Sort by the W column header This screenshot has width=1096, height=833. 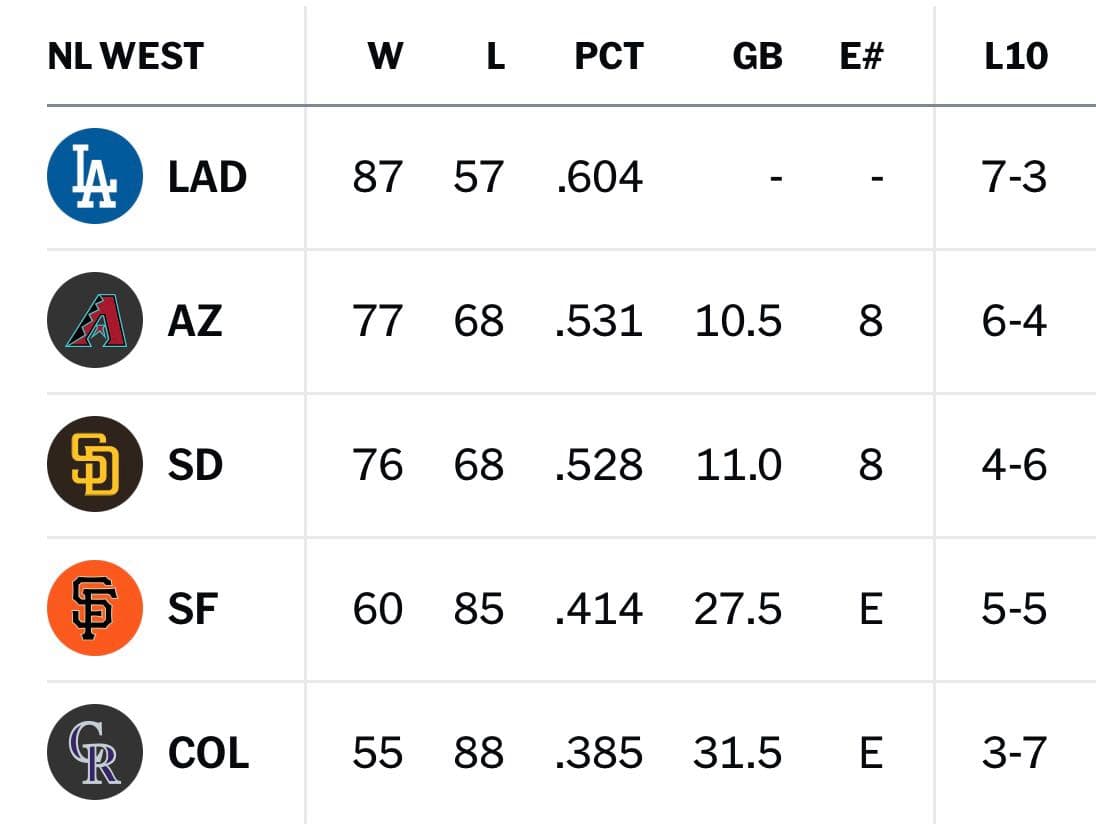pos(385,56)
